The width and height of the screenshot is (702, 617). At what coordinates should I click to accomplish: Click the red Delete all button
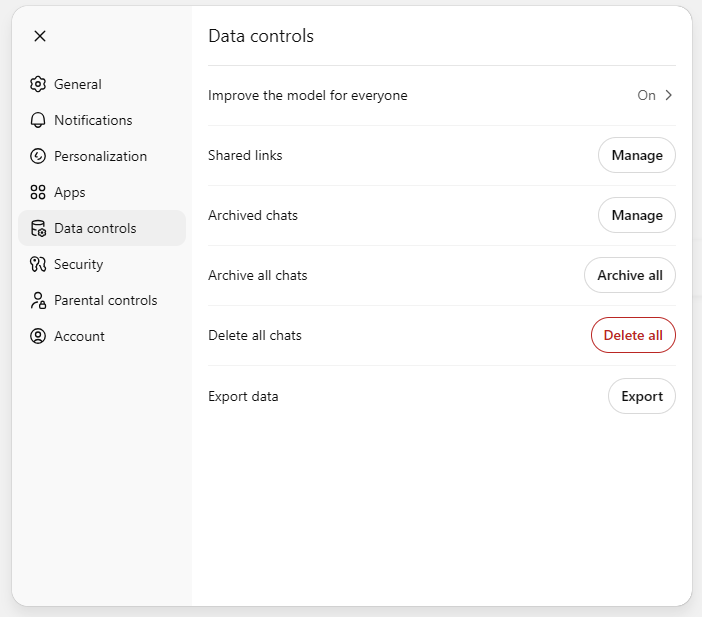coord(633,335)
